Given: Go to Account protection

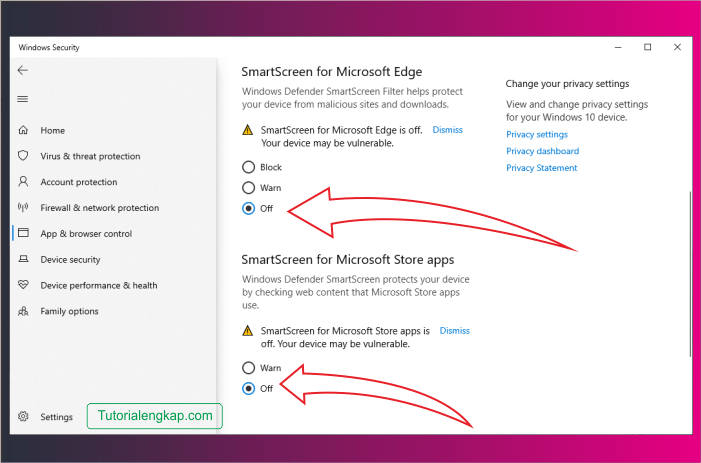Looking at the screenshot, I should click(x=79, y=182).
